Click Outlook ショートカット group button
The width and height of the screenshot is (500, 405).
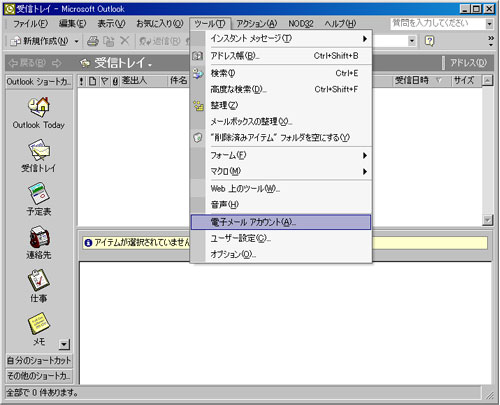click(x=39, y=82)
